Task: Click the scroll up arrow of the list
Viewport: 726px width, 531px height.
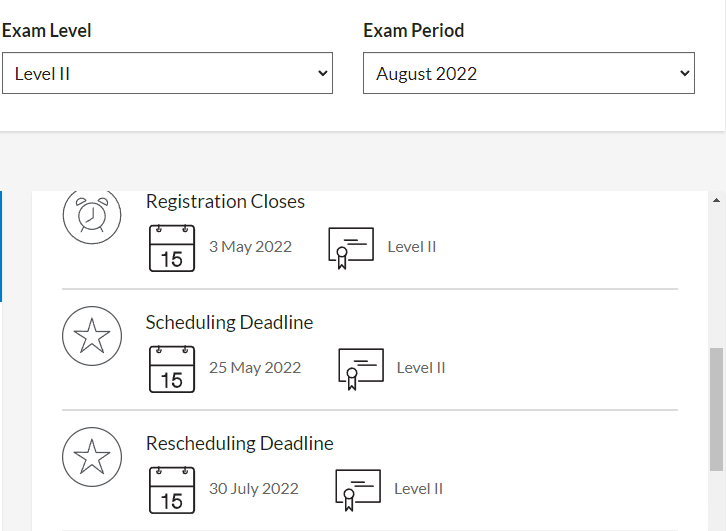Action: 716,200
